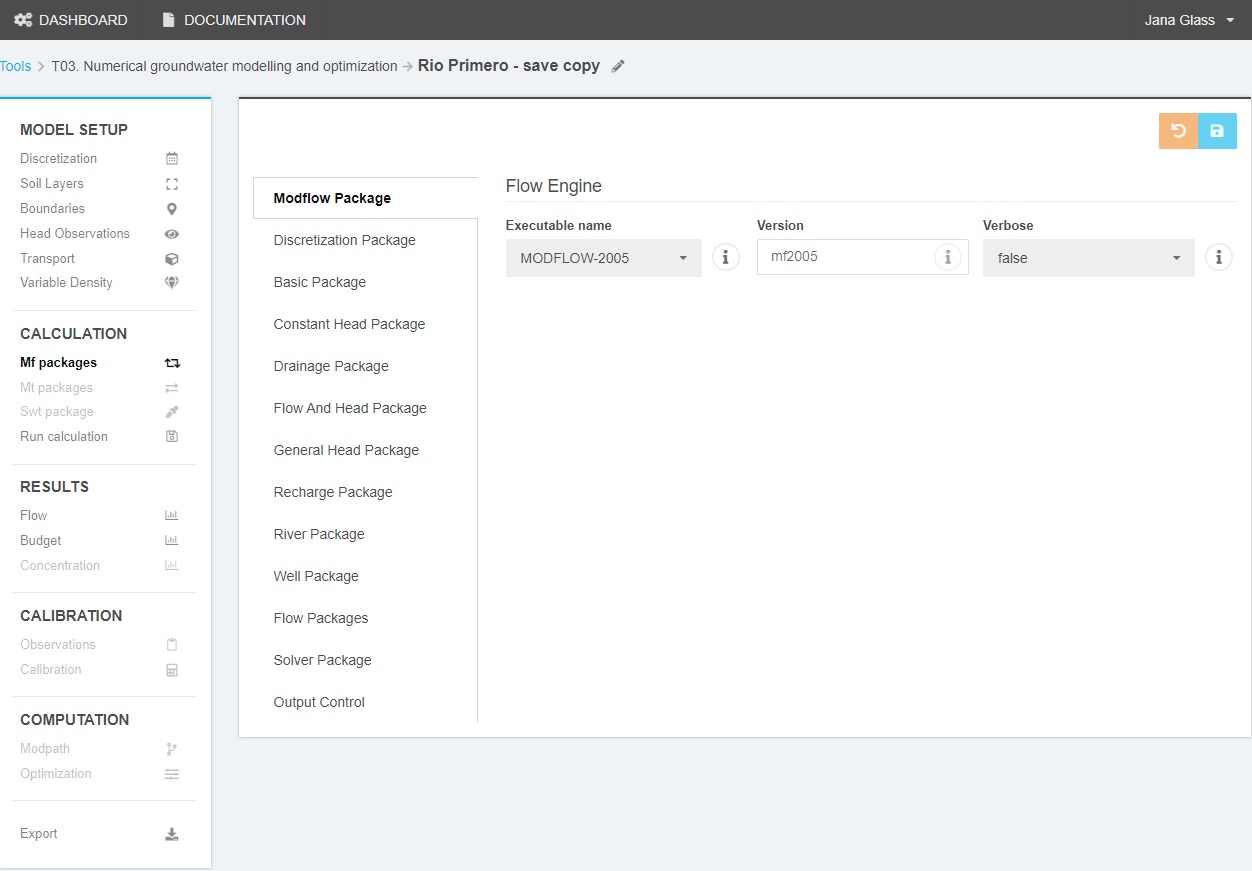Click the info icon beside Executable name
The height and width of the screenshot is (871, 1252).
point(725,257)
